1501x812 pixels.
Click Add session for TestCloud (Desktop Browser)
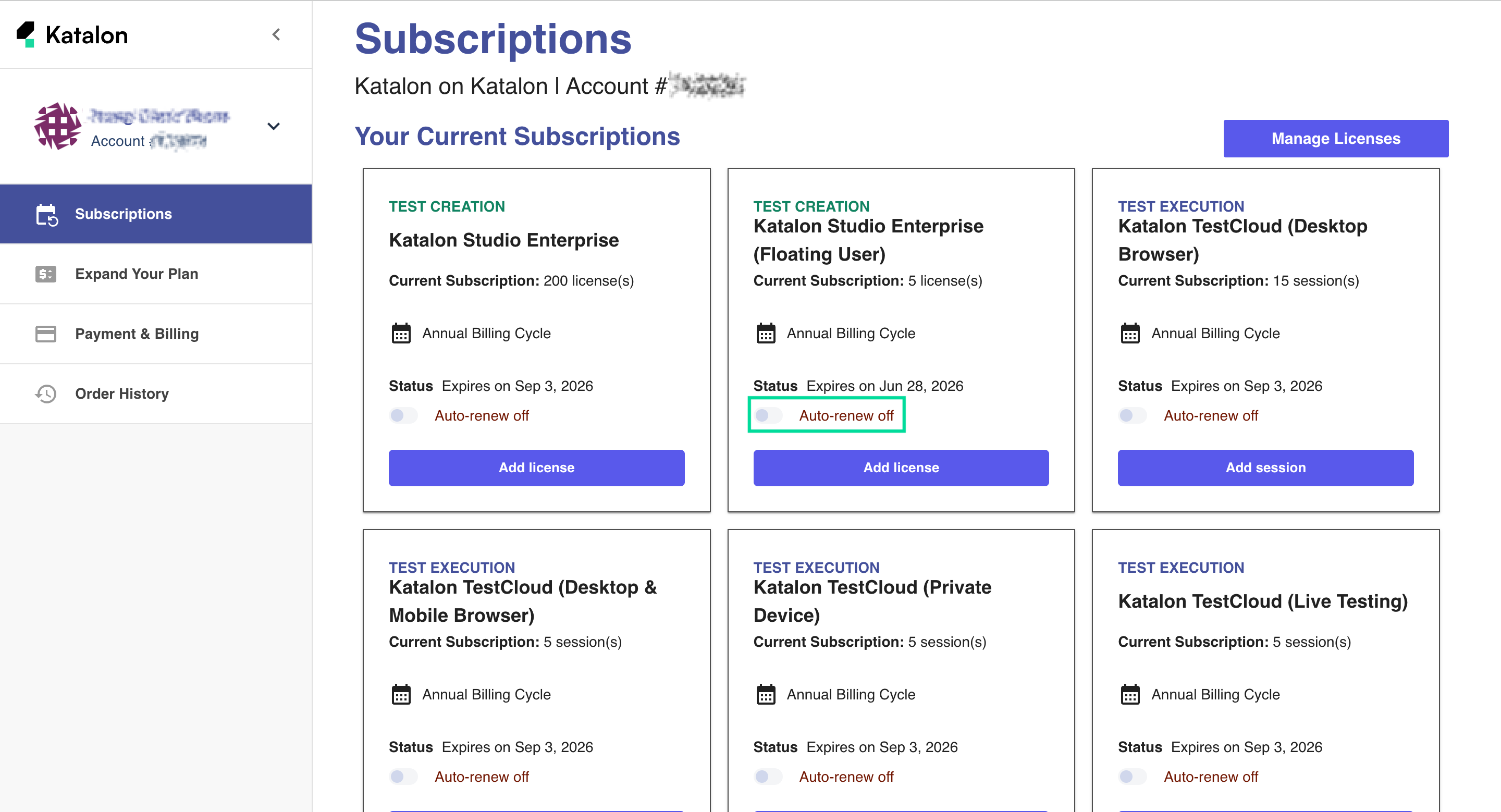[1265, 467]
